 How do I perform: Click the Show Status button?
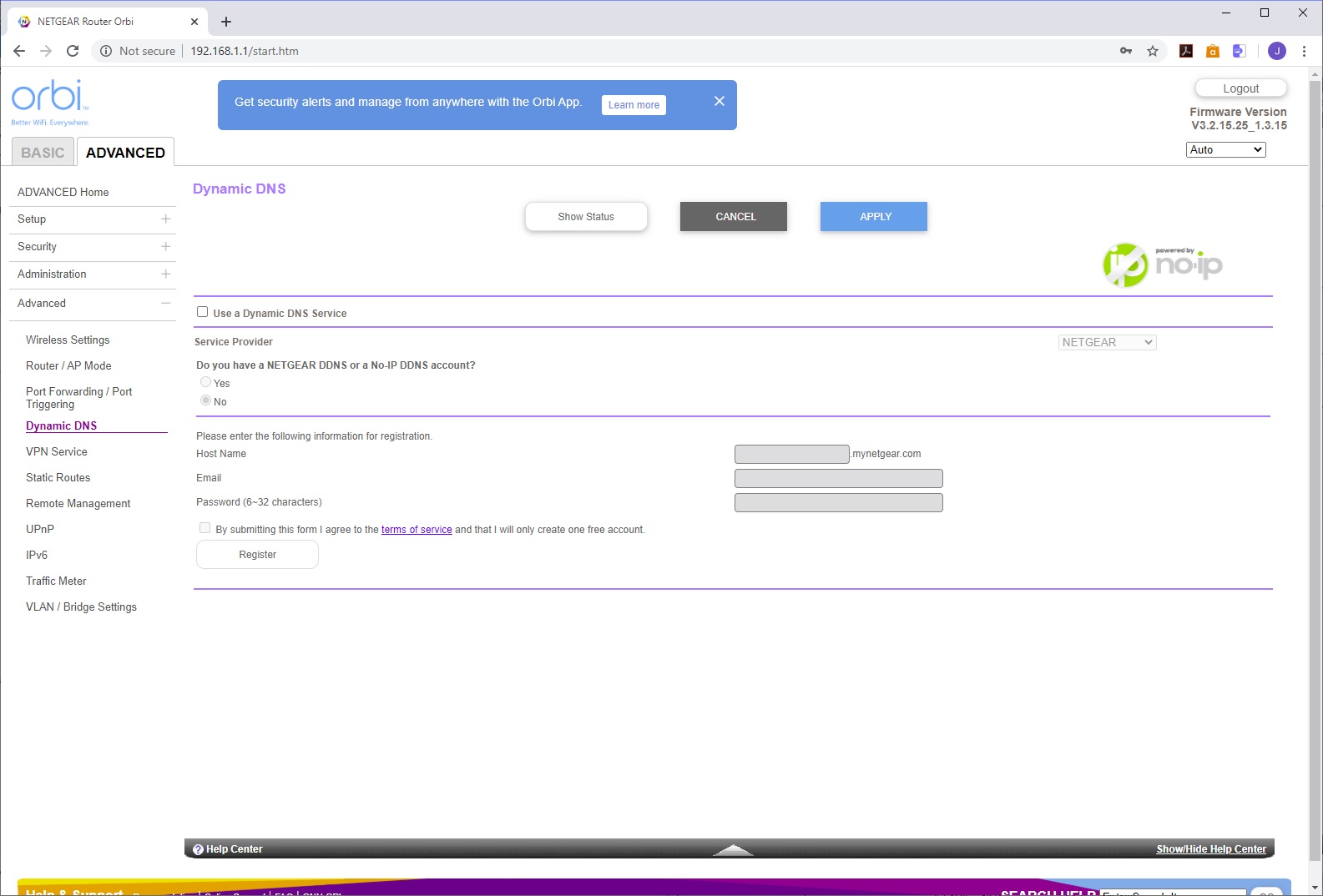click(586, 216)
